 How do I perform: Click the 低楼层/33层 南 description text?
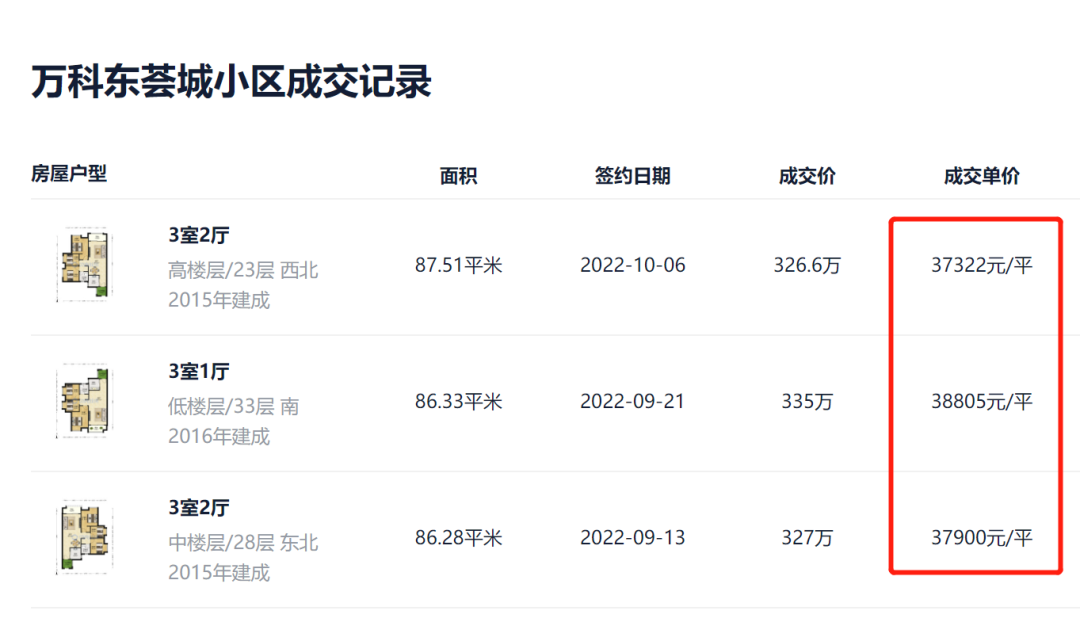click(x=233, y=406)
